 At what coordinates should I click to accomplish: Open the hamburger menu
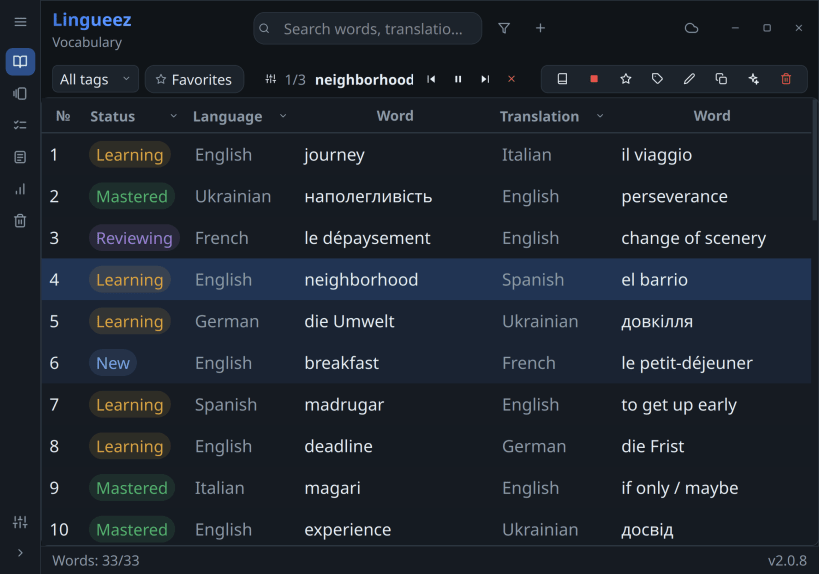click(20, 22)
